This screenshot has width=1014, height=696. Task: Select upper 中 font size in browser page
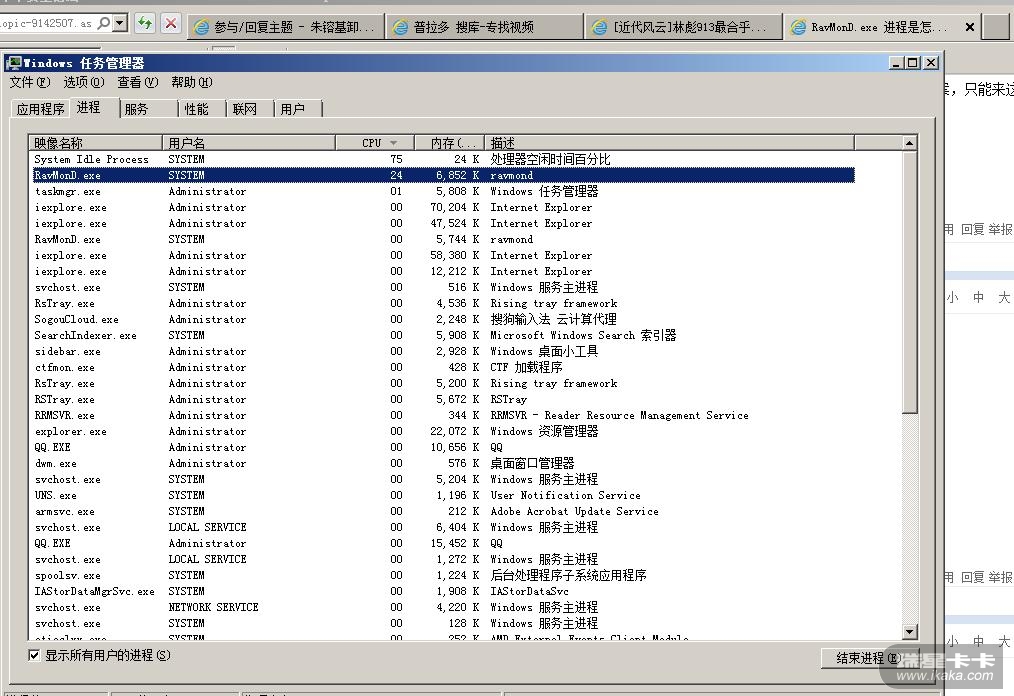click(x=978, y=297)
